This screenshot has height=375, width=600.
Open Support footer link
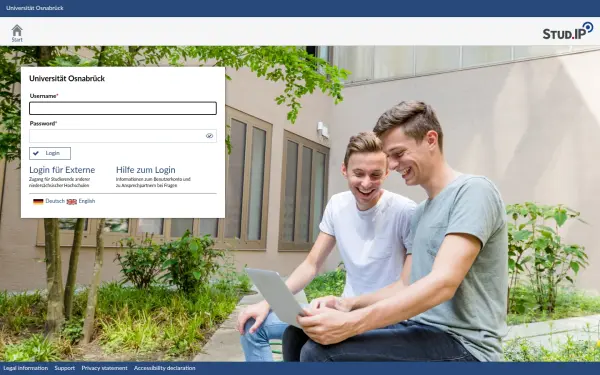tap(65, 368)
